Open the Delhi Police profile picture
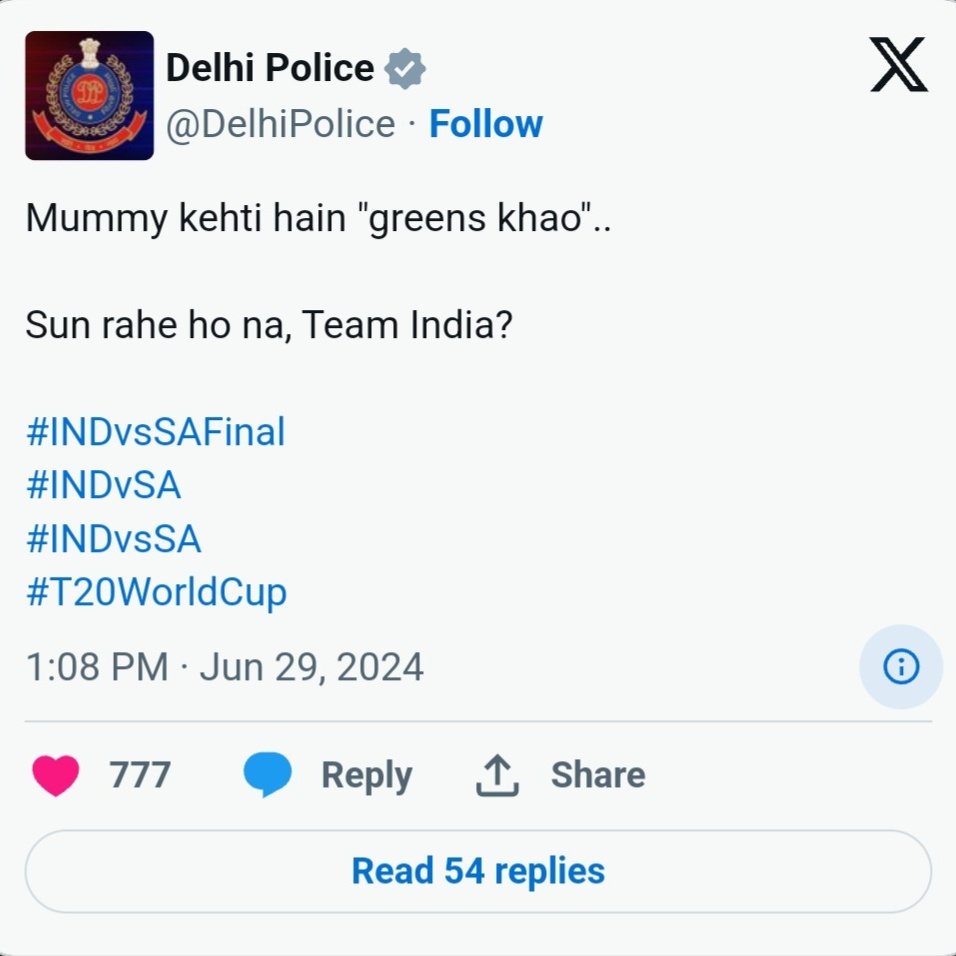 [x=89, y=96]
